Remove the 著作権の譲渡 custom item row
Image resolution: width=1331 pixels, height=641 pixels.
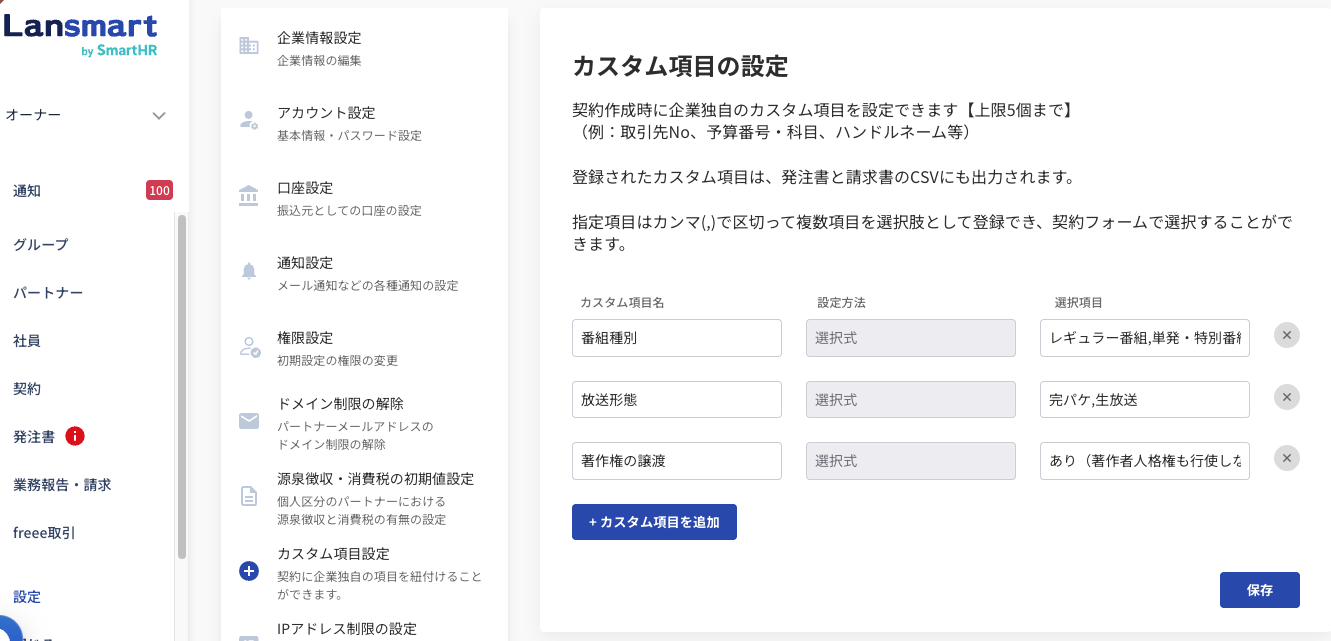coord(1287,459)
